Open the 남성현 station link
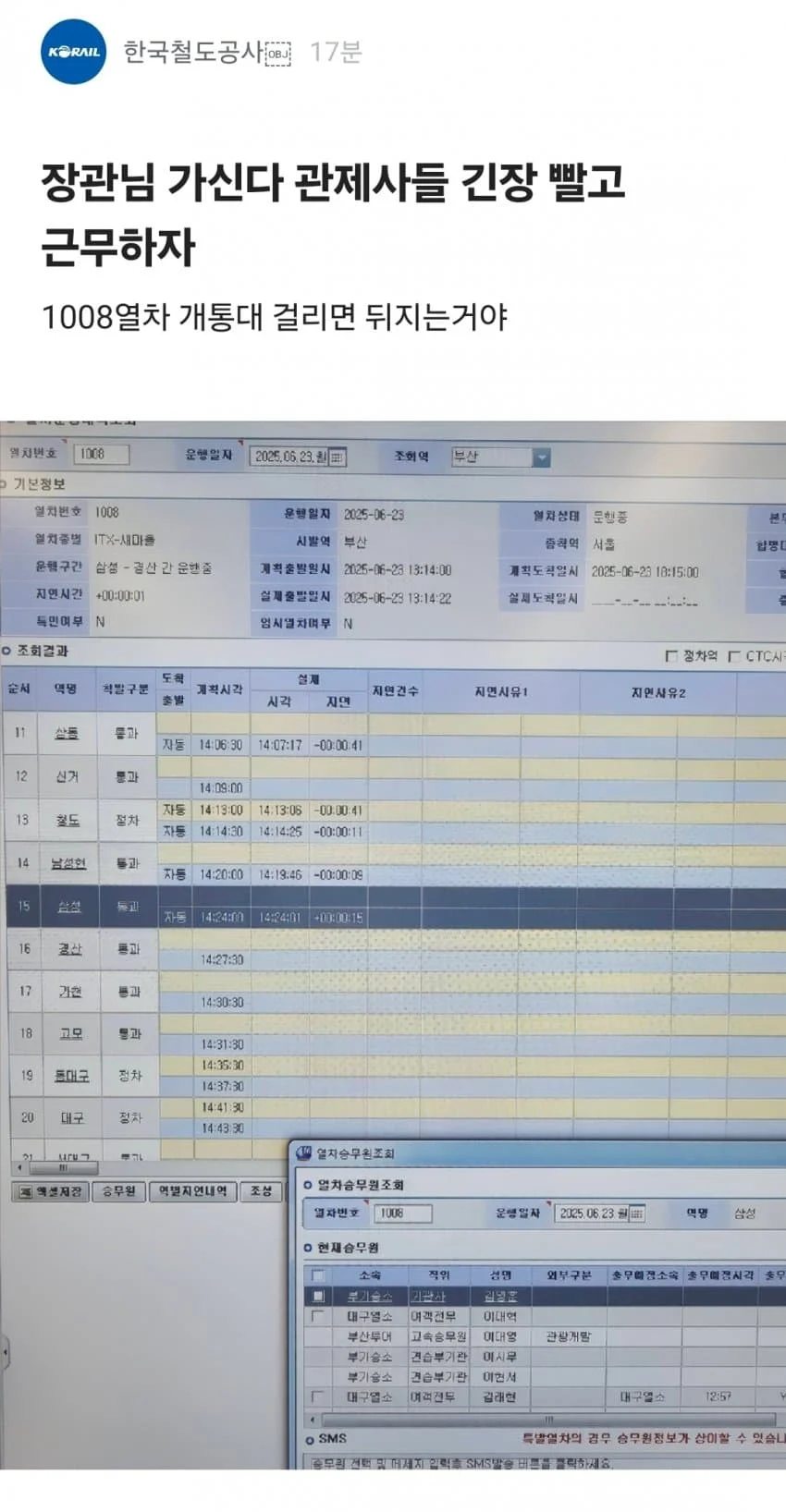Viewport: 786px width, 1512px height. tap(68, 863)
